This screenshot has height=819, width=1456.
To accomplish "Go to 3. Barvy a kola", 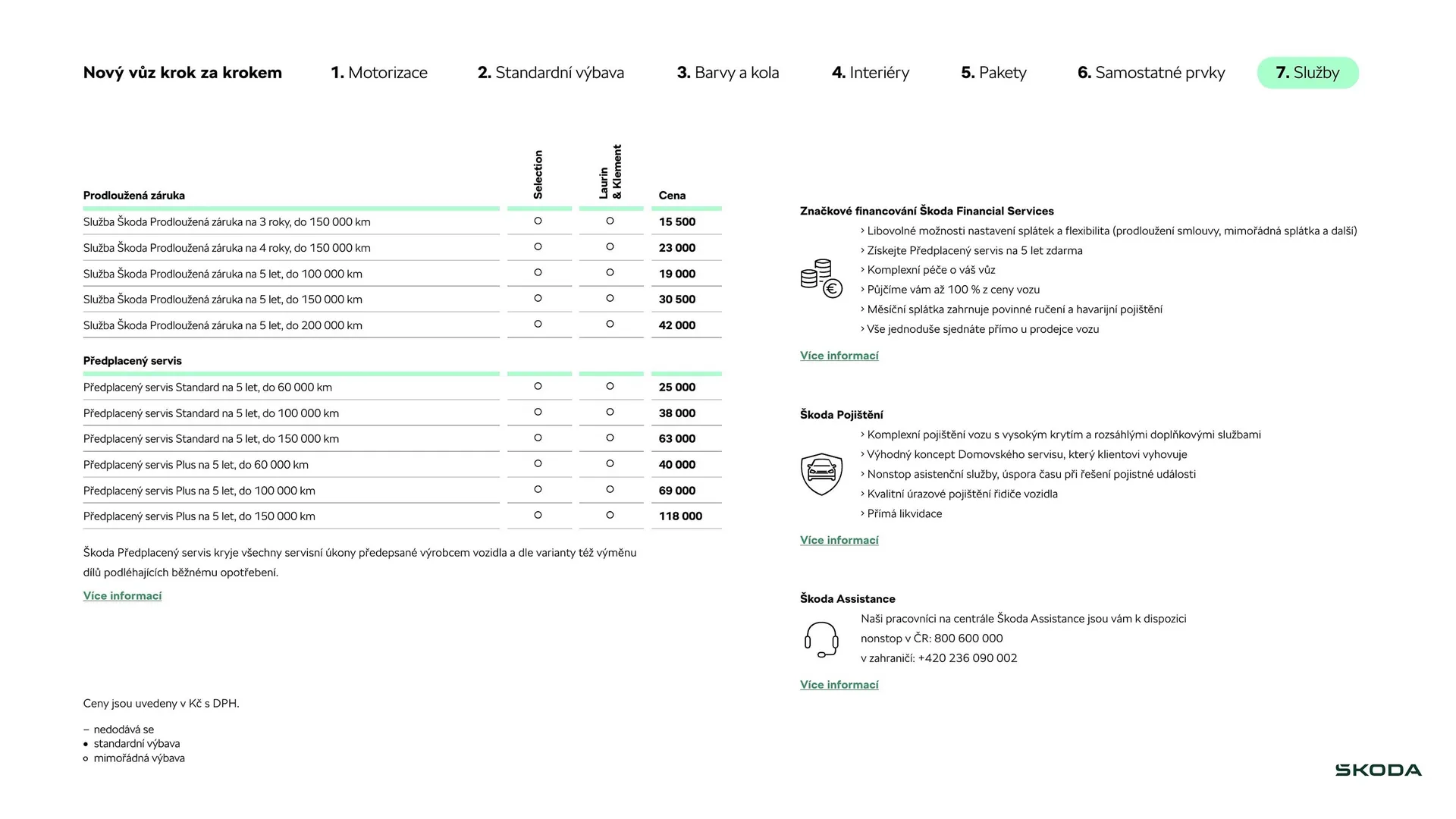I will pos(728,73).
